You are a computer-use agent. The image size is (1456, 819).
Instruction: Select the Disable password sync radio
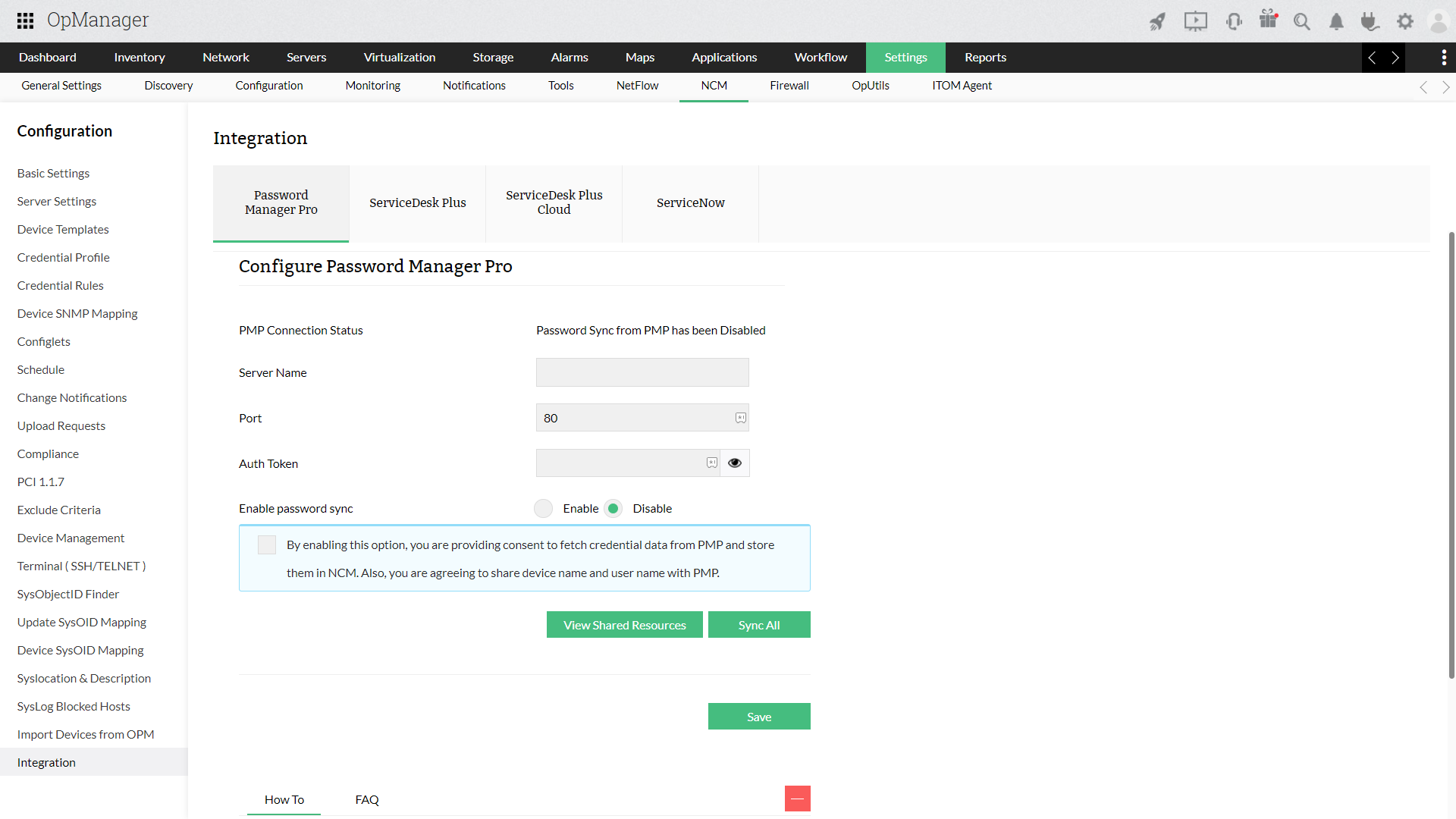[613, 508]
